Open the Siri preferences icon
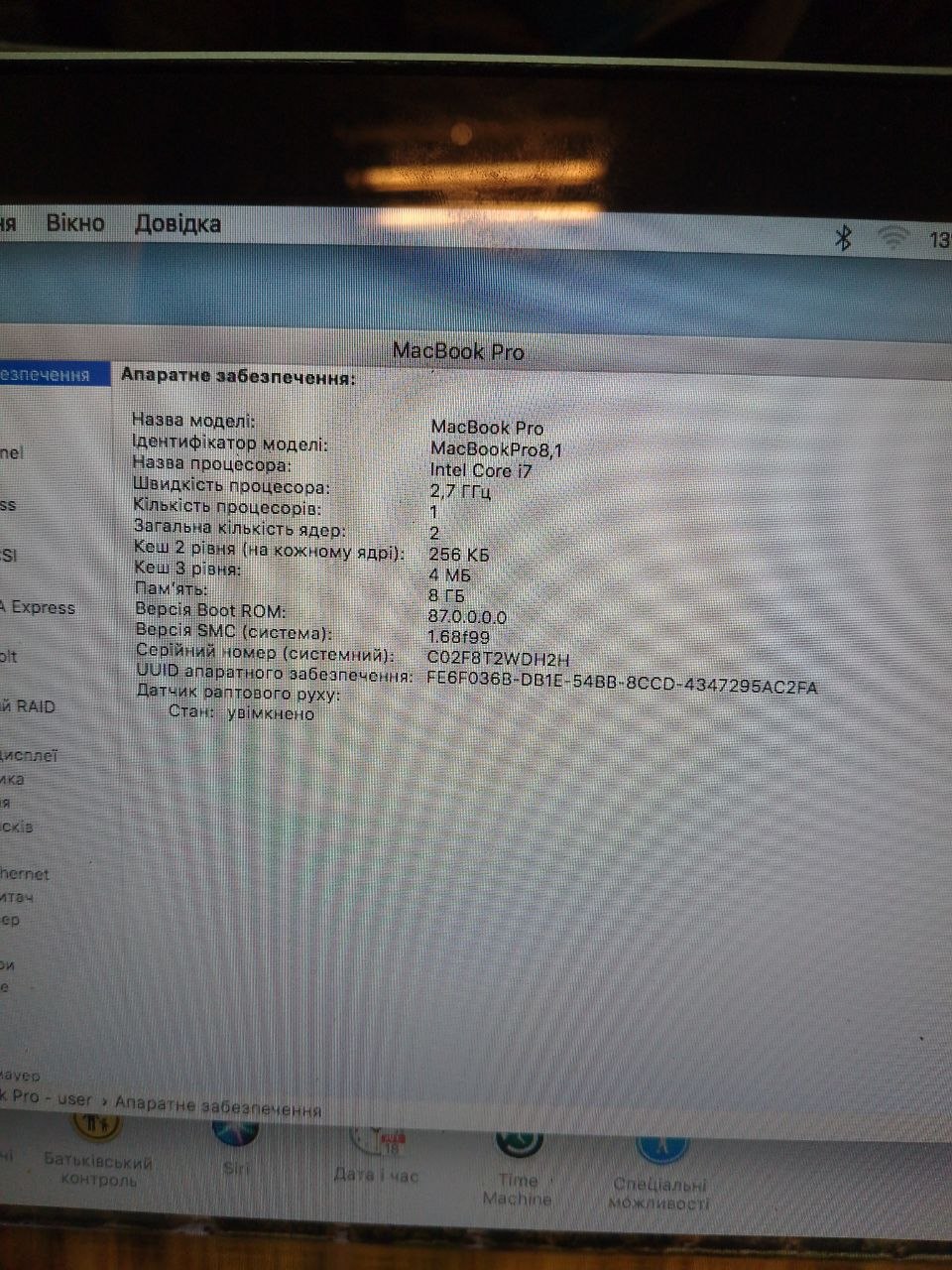The height and width of the screenshot is (1270, 952). click(235, 1133)
